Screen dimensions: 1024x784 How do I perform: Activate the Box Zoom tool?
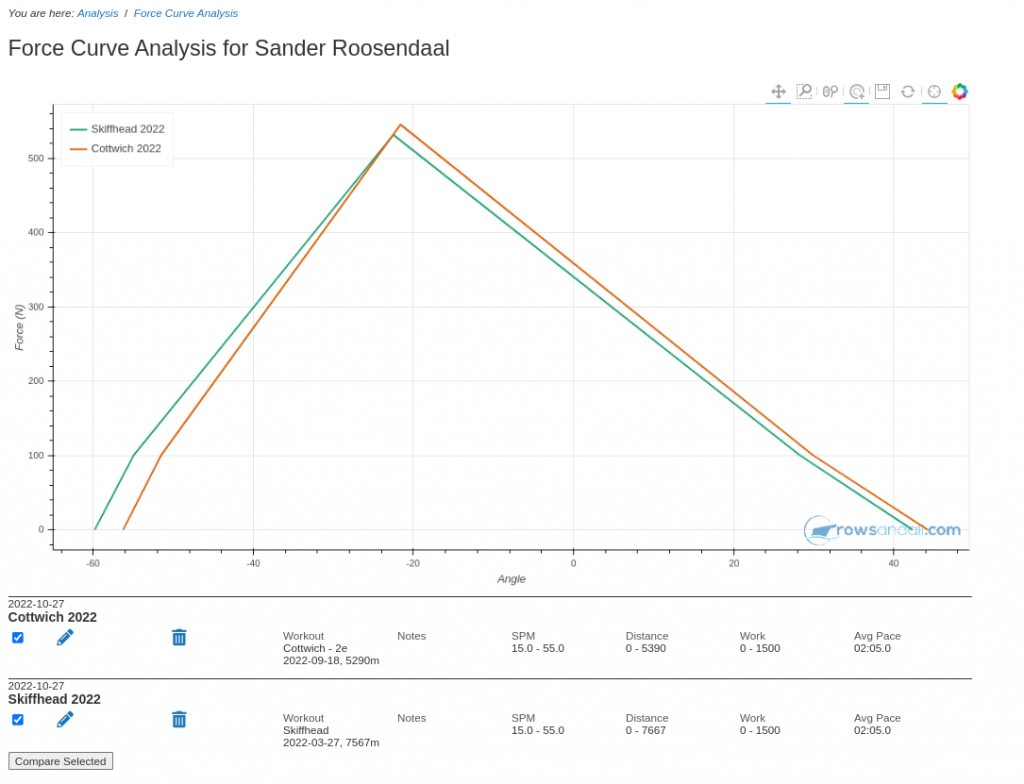804,91
